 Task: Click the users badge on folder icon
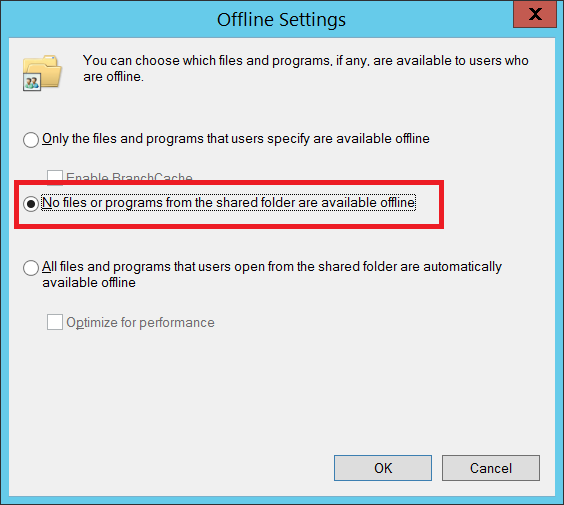(32, 83)
